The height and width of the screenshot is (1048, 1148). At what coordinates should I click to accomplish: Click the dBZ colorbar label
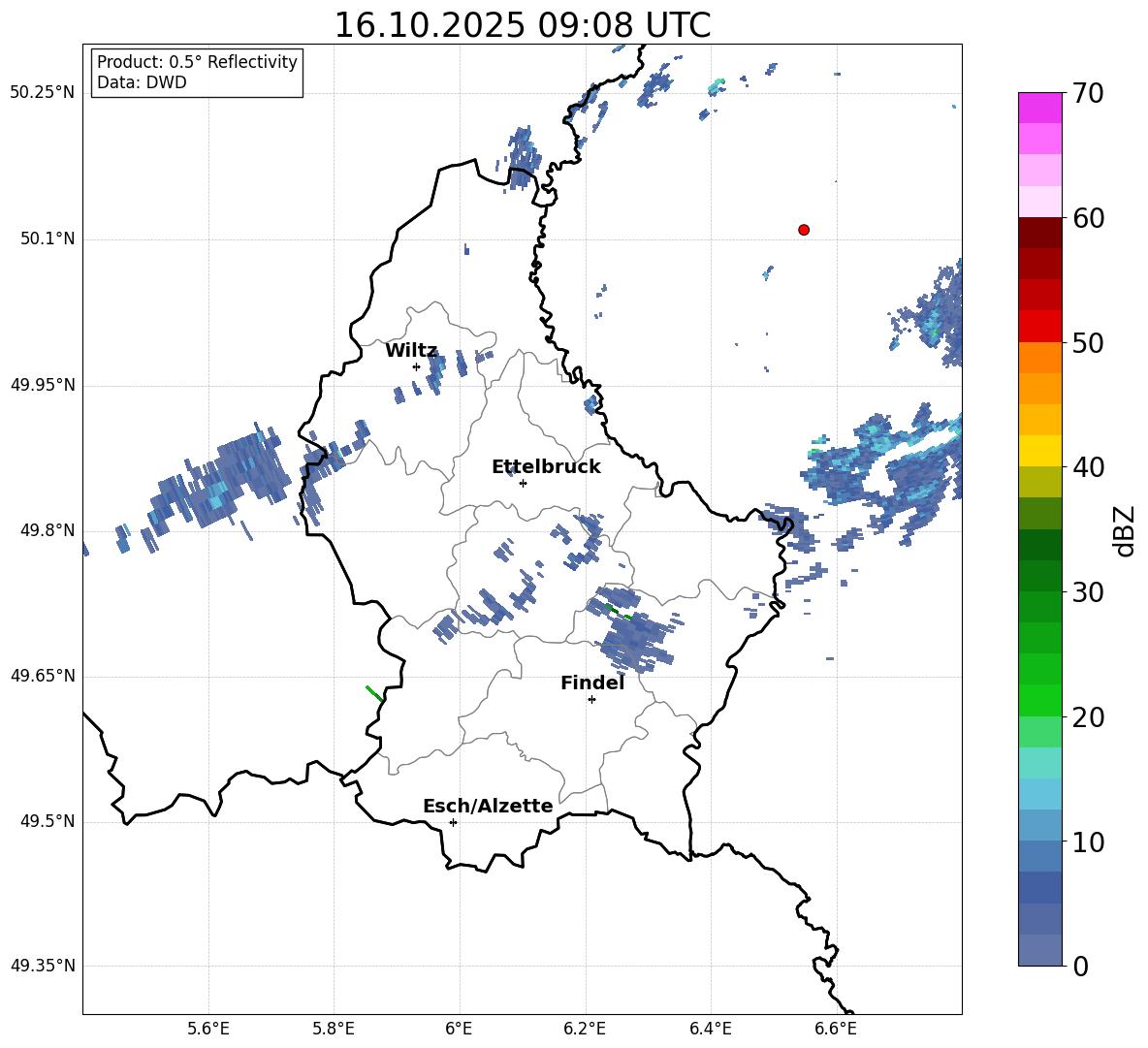1126,530
